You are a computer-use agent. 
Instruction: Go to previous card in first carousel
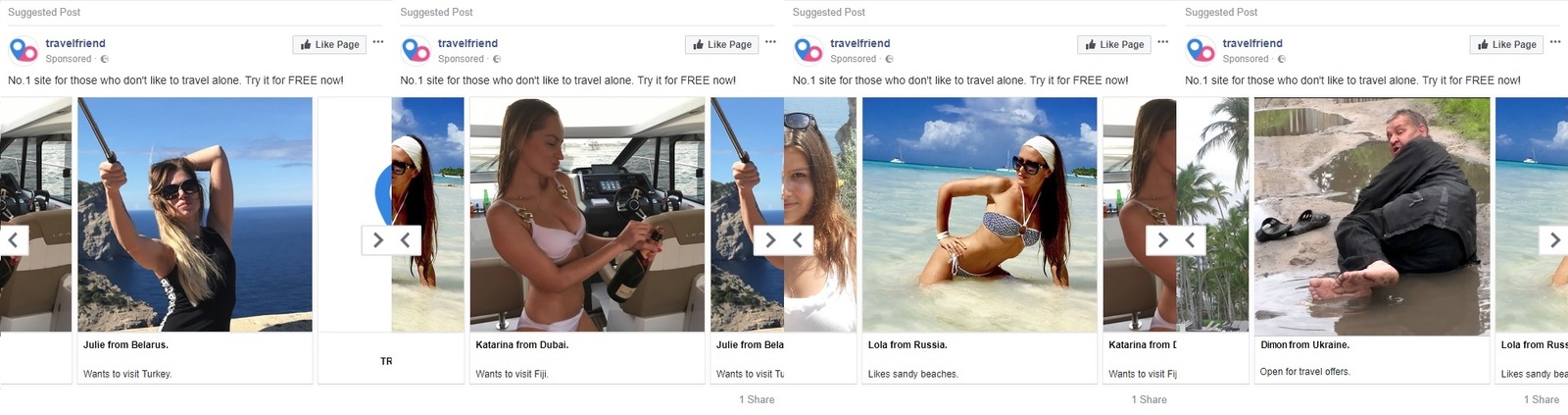(13, 239)
